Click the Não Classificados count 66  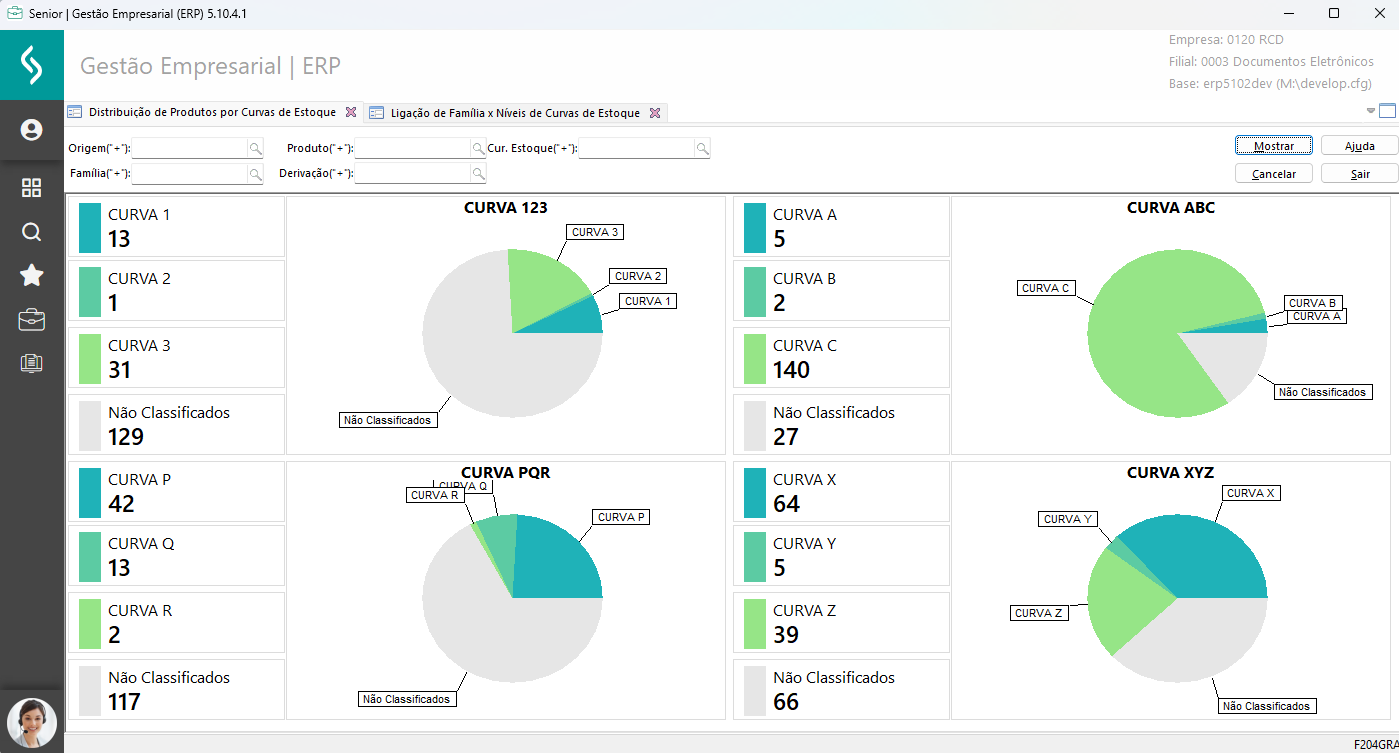[x=786, y=702]
